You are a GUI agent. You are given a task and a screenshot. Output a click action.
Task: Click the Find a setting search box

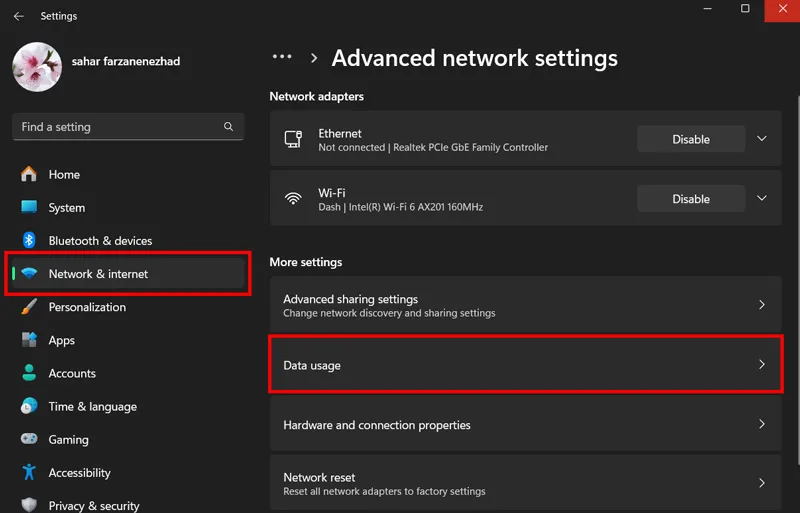click(128, 127)
